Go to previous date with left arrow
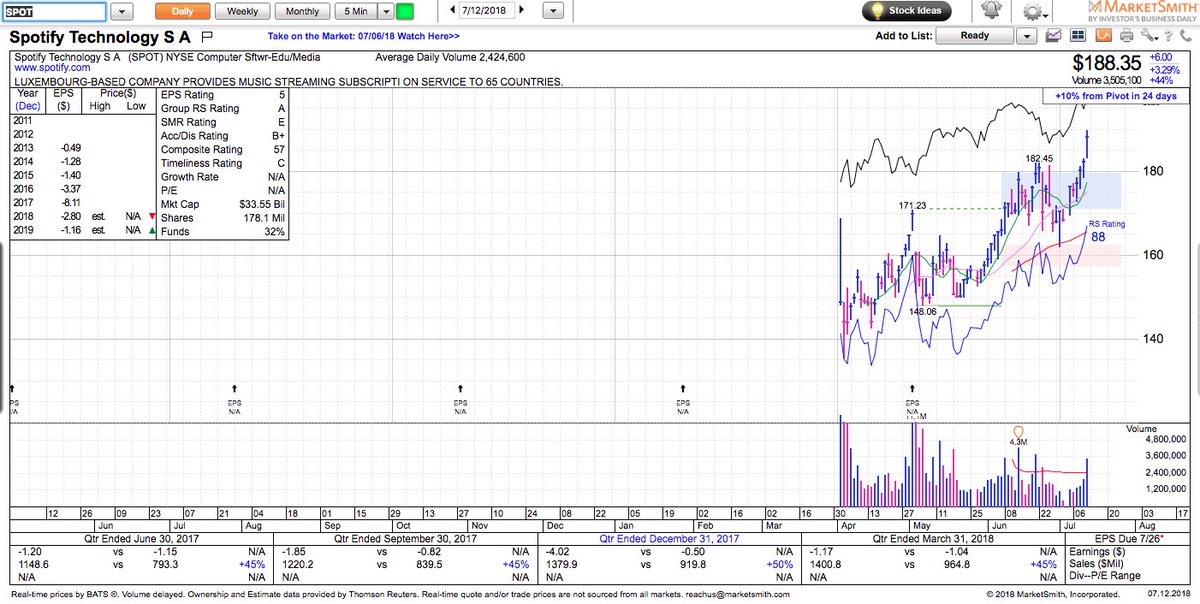The width and height of the screenshot is (1200, 604). (x=450, y=11)
